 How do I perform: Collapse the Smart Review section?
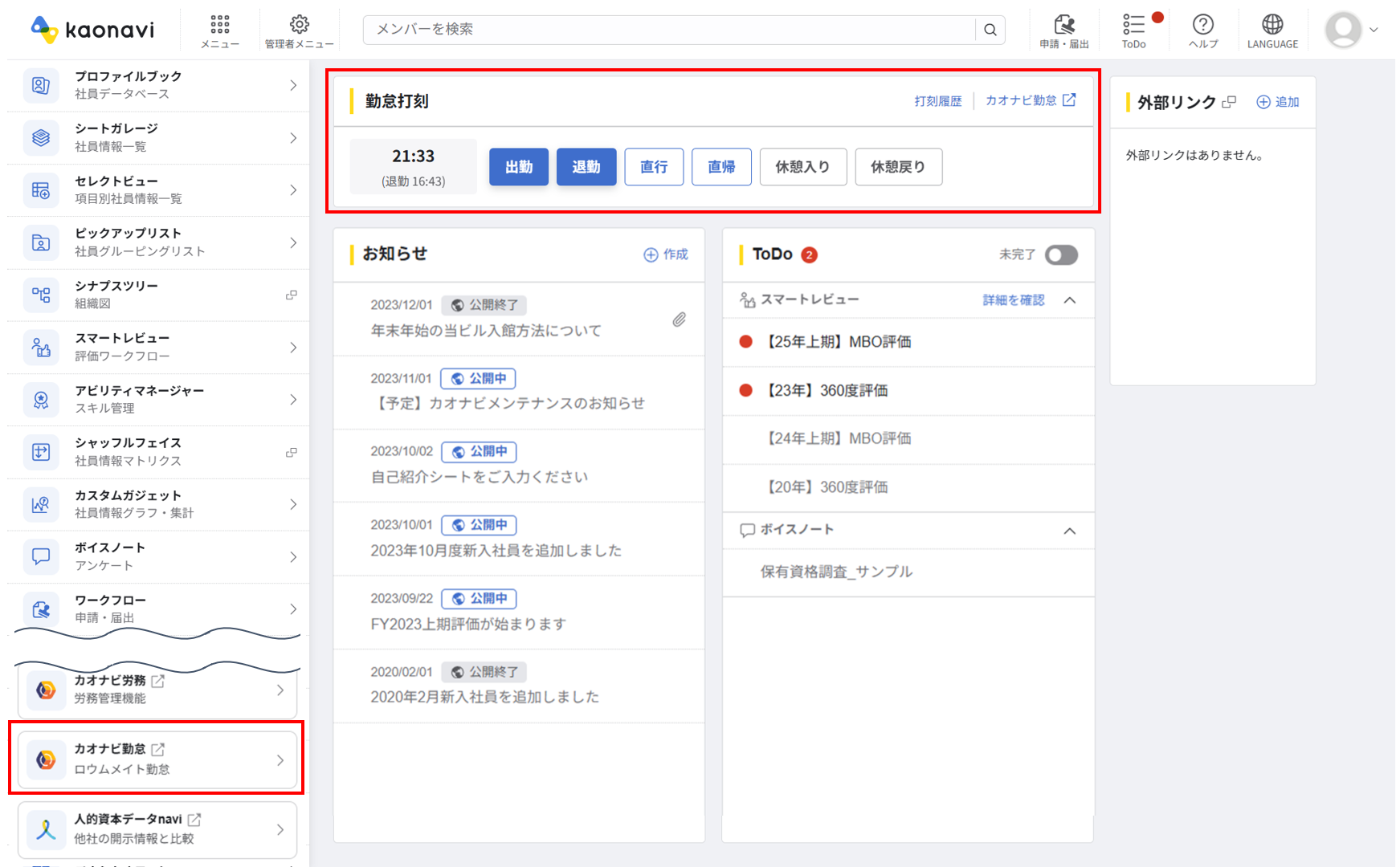(x=1069, y=300)
